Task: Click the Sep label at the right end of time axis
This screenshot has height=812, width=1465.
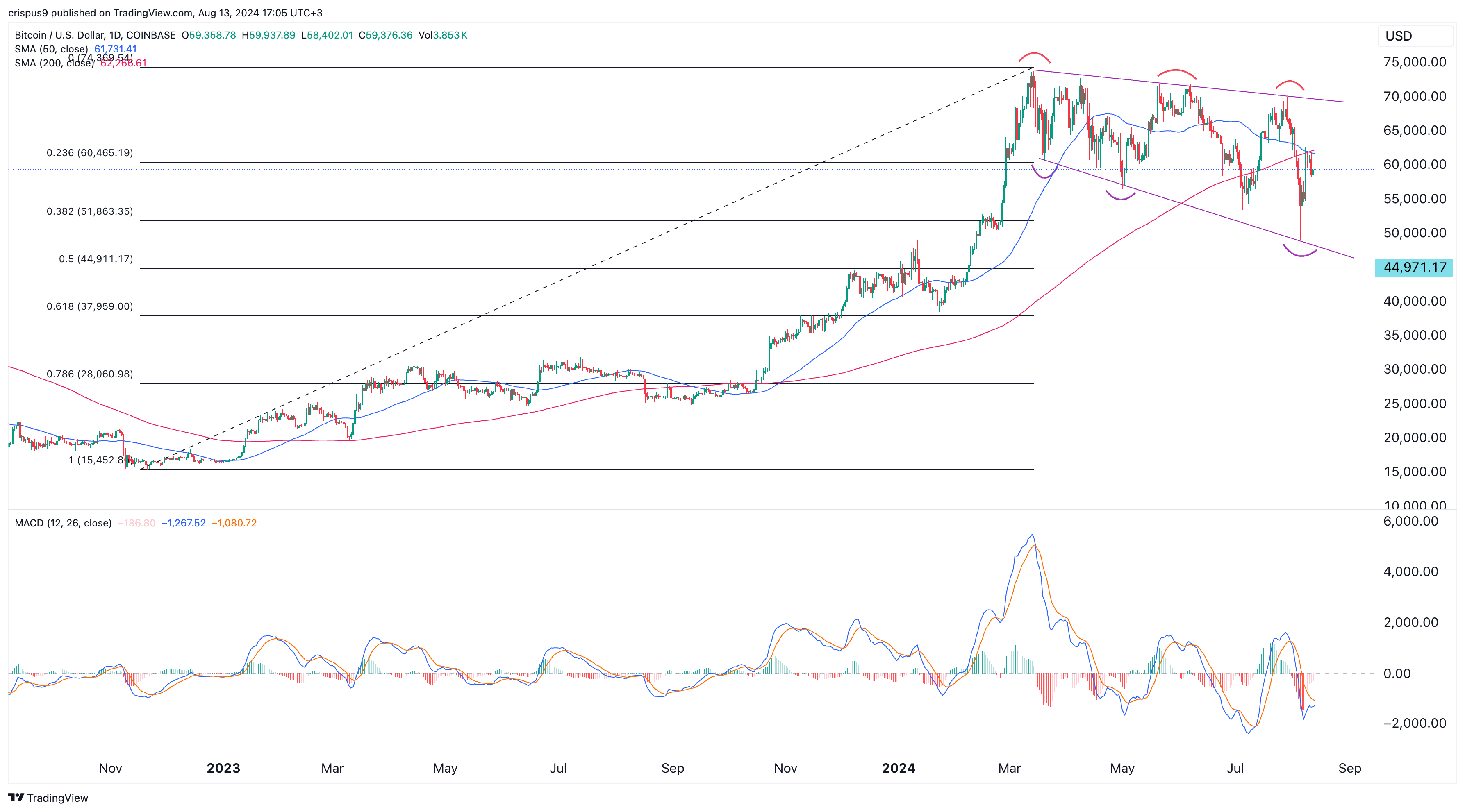Action: 1349,768
